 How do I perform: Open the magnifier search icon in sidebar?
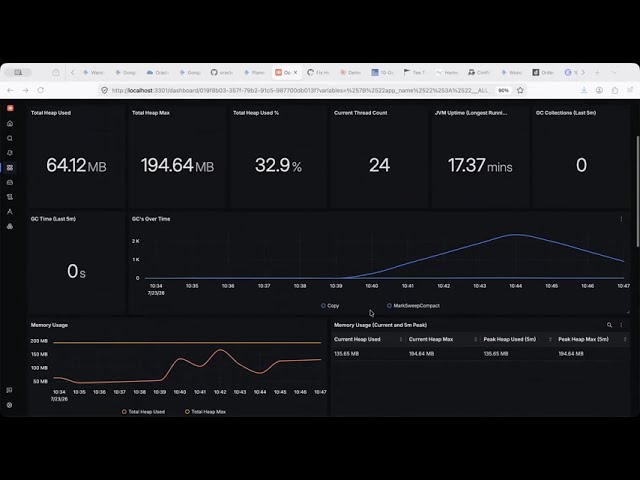click(10, 138)
